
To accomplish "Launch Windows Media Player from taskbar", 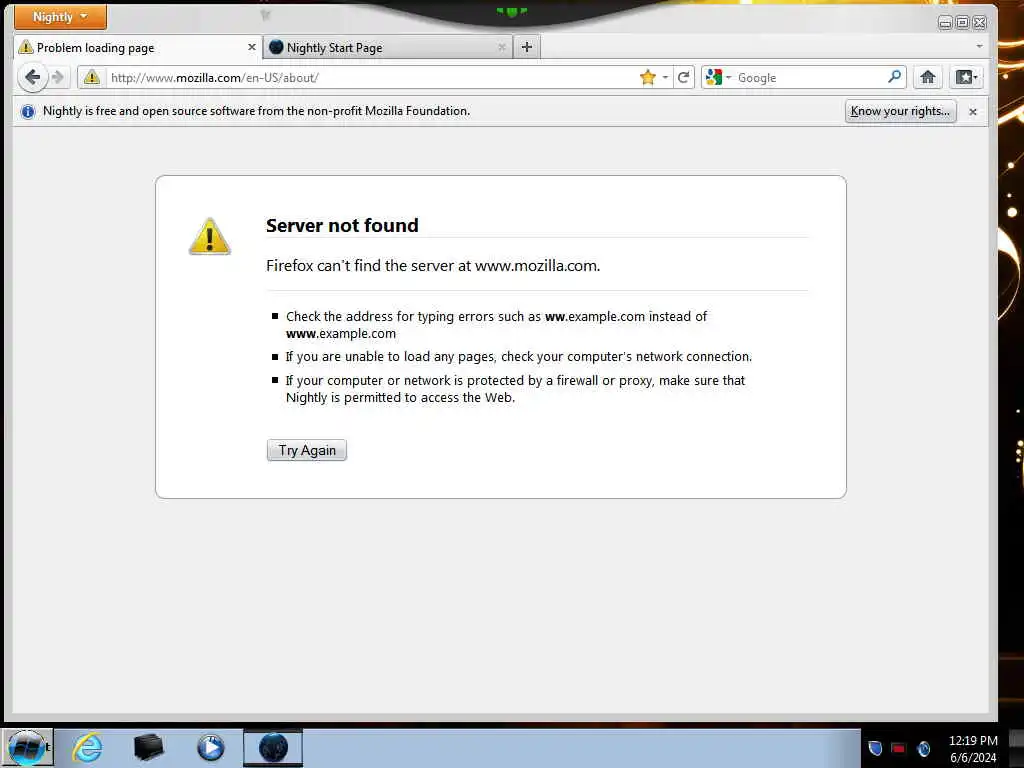I will click(x=210, y=748).
